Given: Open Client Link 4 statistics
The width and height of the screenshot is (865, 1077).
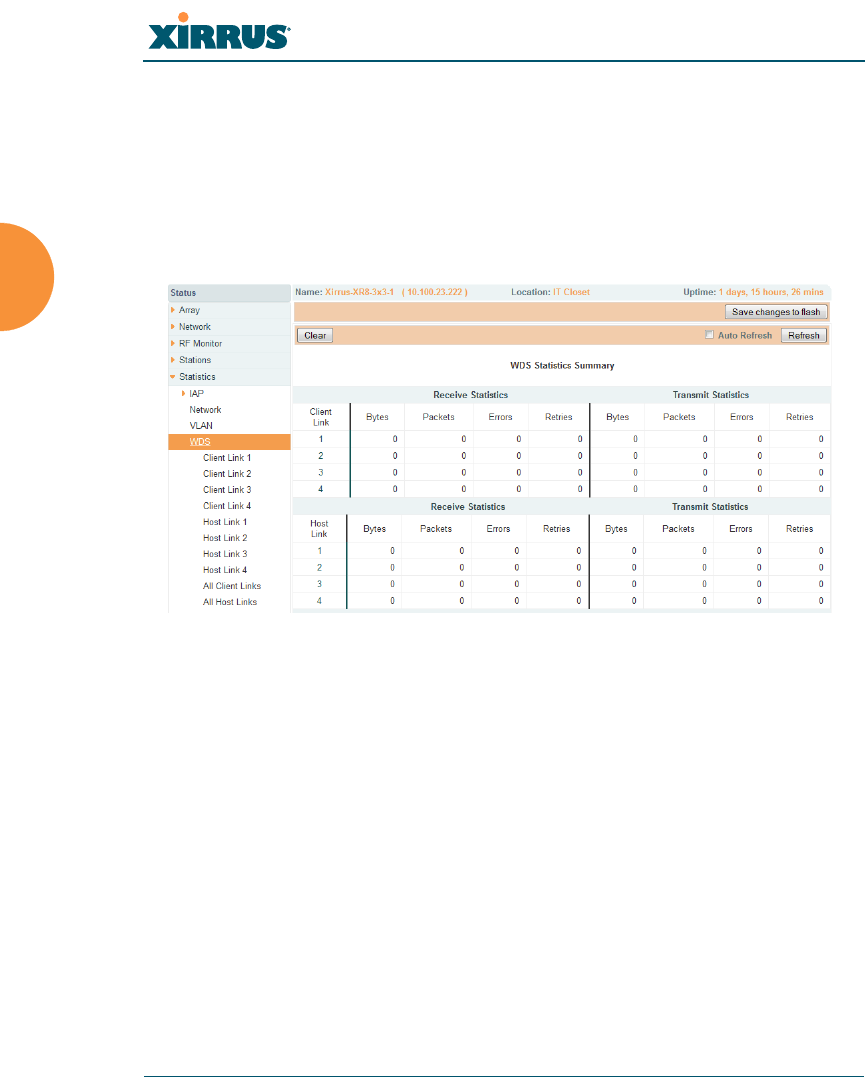Looking at the screenshot, I should (227, 506).
